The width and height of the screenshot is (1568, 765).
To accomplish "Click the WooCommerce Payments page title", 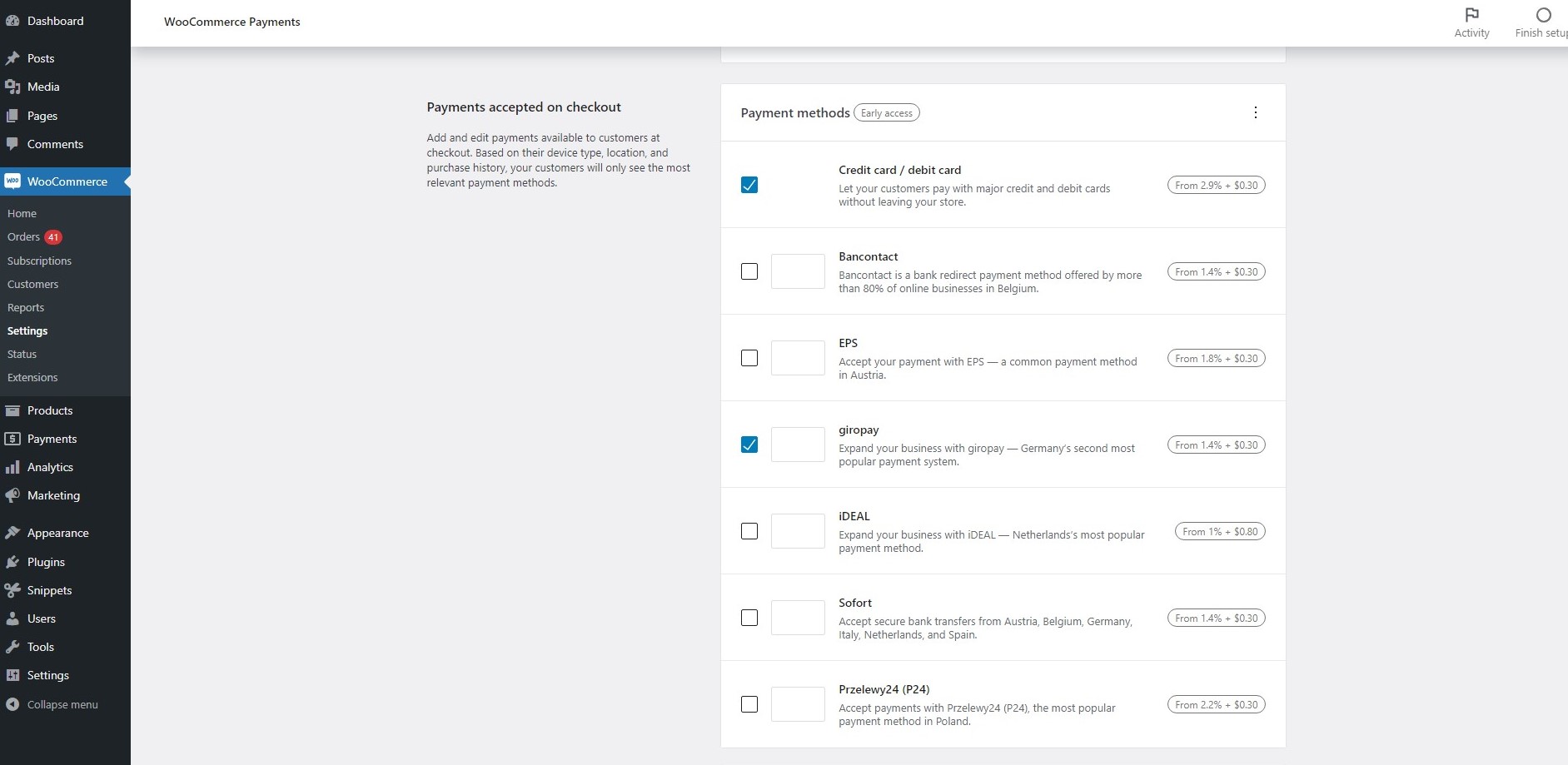I will click(232, 22).
